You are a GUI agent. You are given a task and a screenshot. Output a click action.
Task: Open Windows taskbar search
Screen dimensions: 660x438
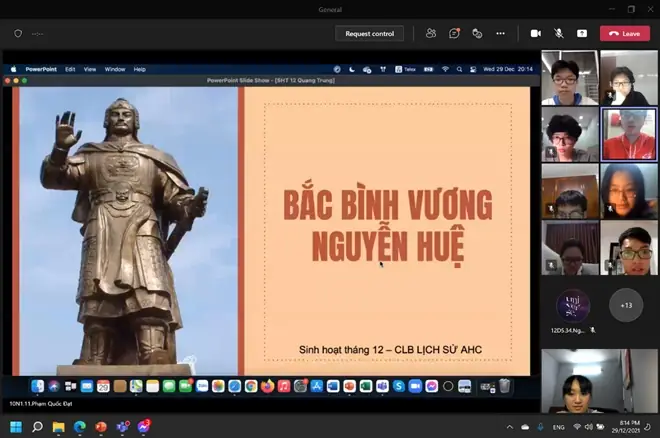click(x=37, y=427)
